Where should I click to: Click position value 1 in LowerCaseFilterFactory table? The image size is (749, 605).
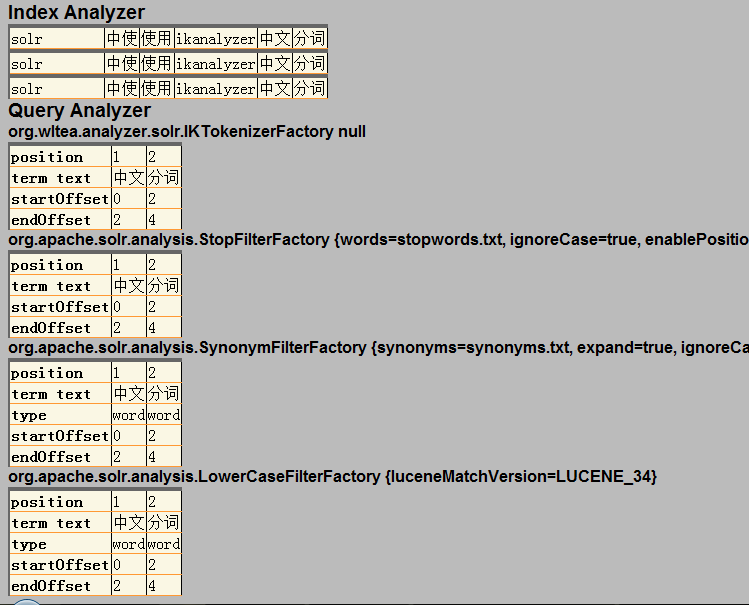tap(117, 502)
